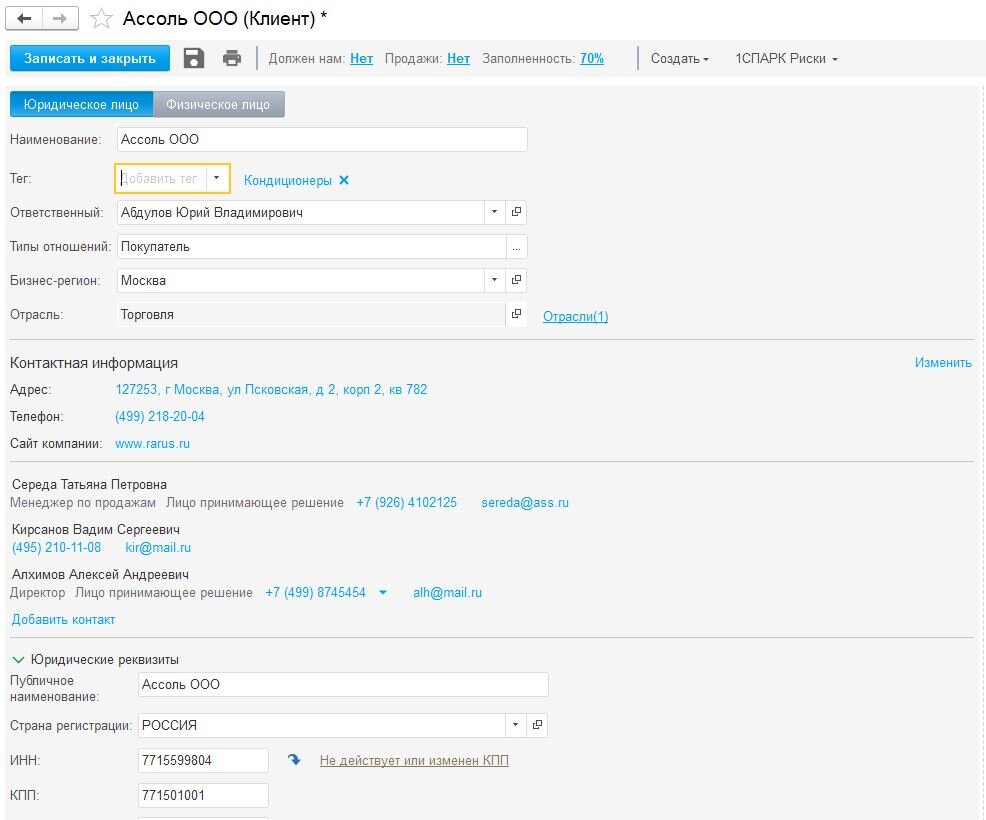Expand the Ответственный dropdown list
Screen dimensions: 986x820
[x=494, y=212]
